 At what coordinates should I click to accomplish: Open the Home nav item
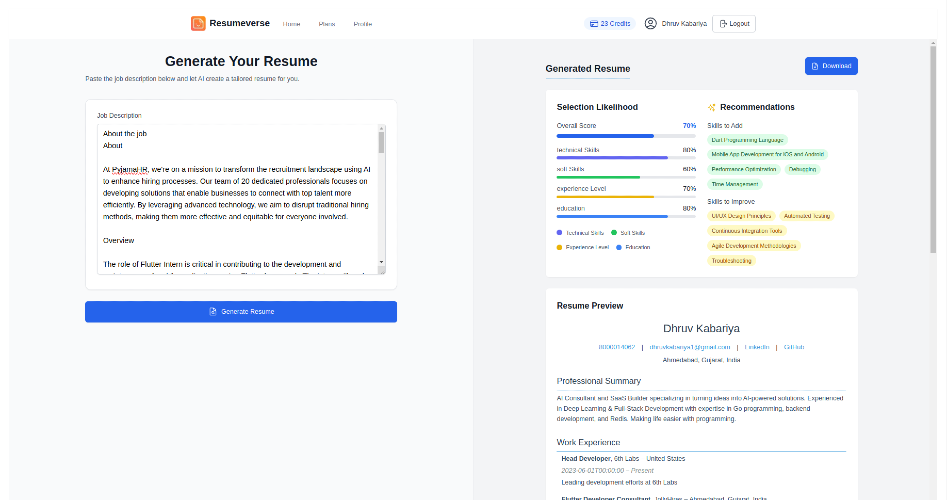click(x=291, y=24)
